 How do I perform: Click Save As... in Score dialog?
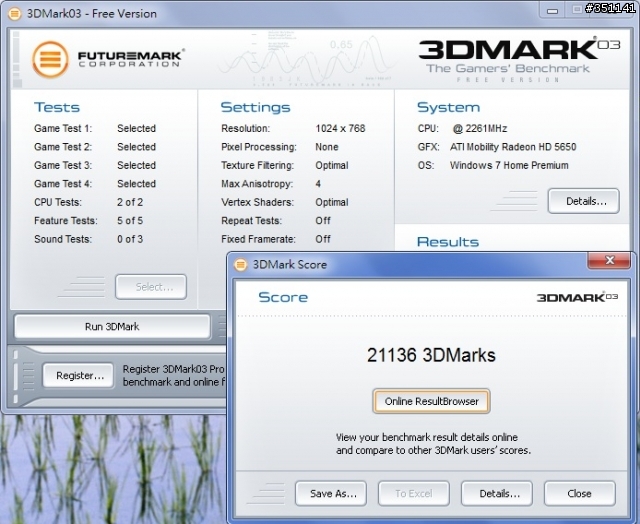tap(331, 493)
